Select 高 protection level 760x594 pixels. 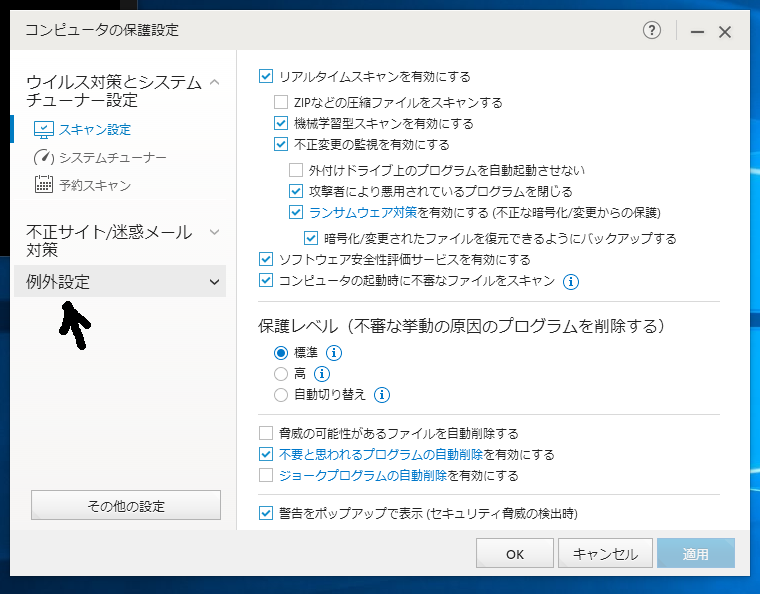pos(281,374)
